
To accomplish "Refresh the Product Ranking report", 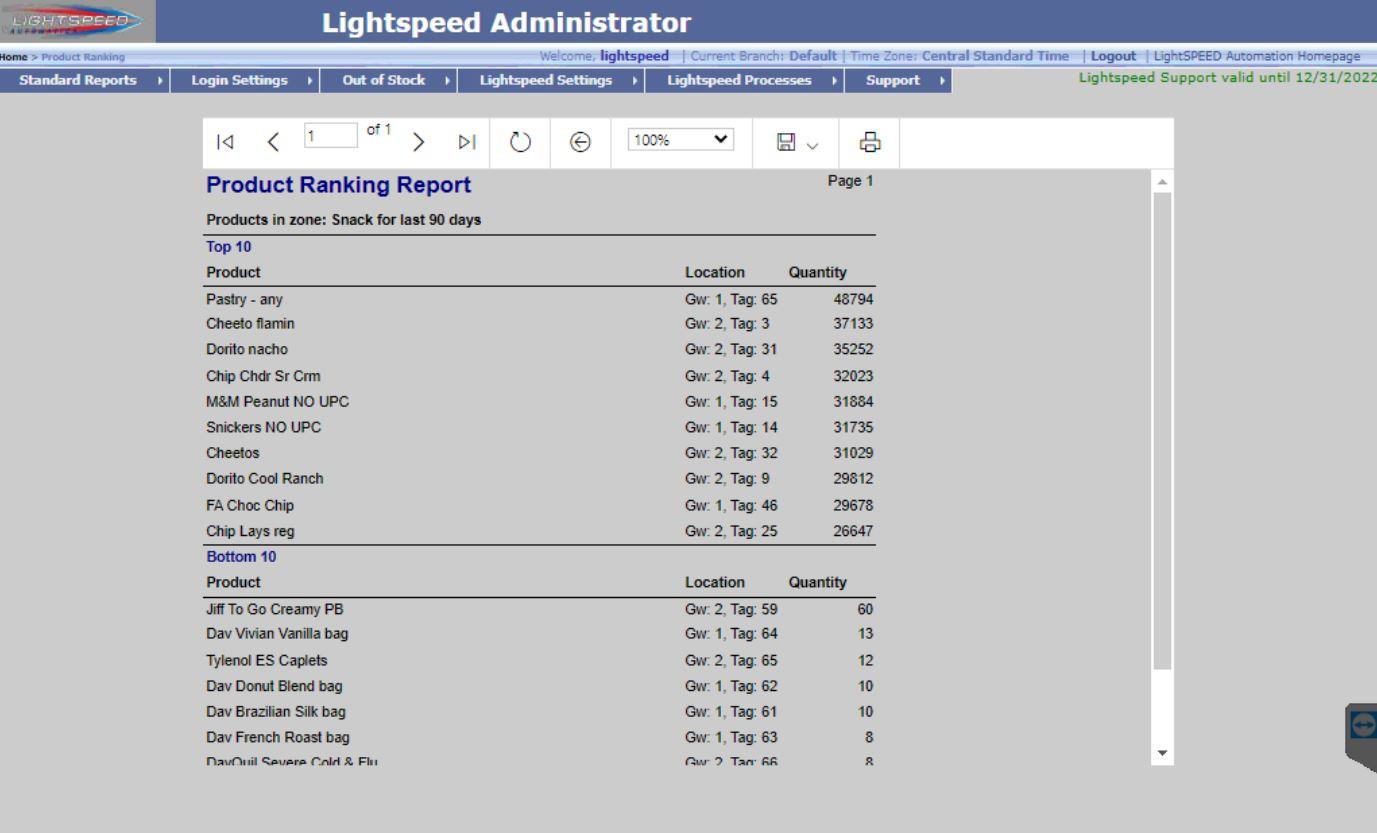I will [x=519, y=143].
